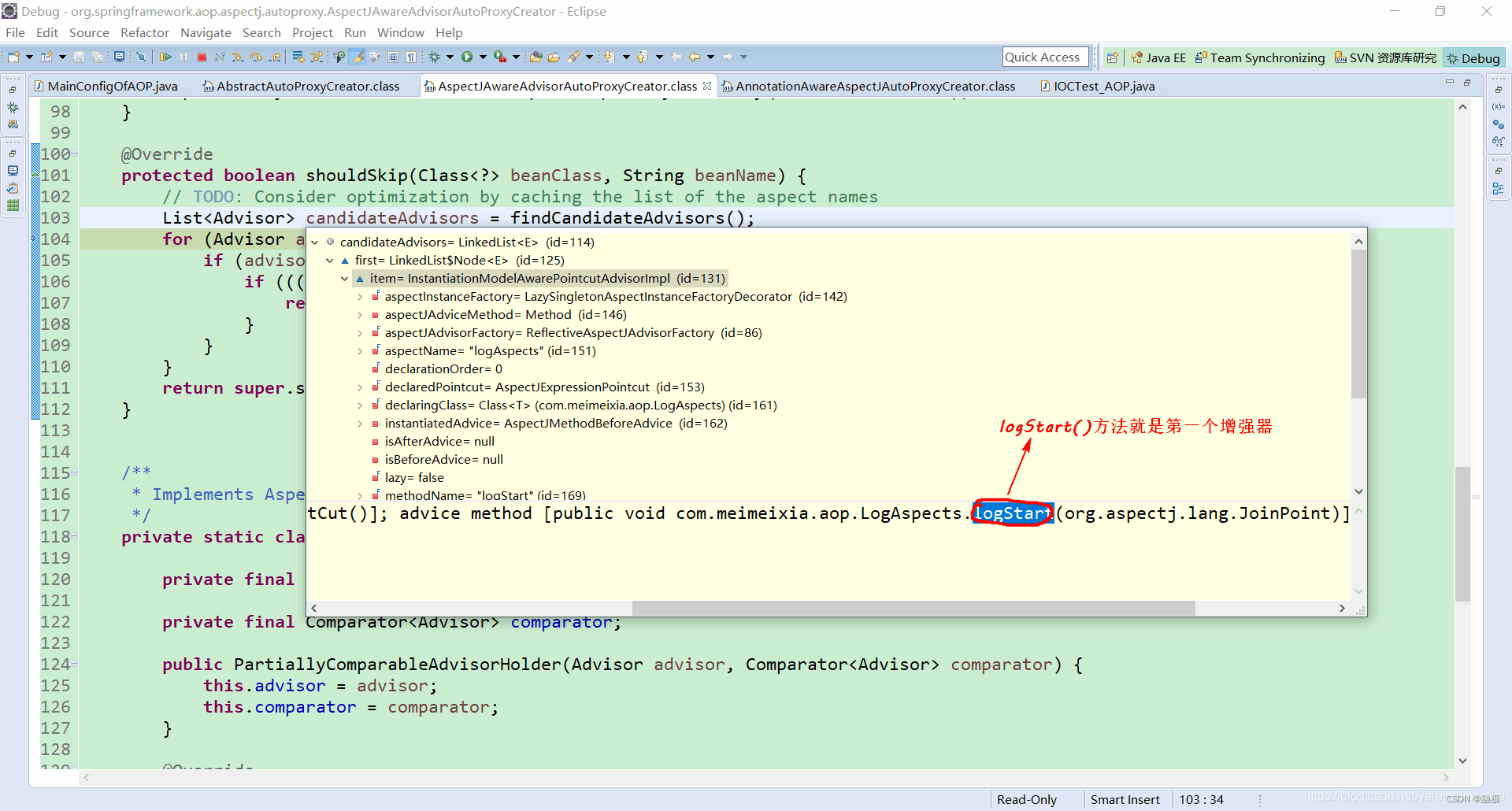The height and width of the screenshot is (811, 1512).
Task: Open the Run menu
Action: pos(355,32)
